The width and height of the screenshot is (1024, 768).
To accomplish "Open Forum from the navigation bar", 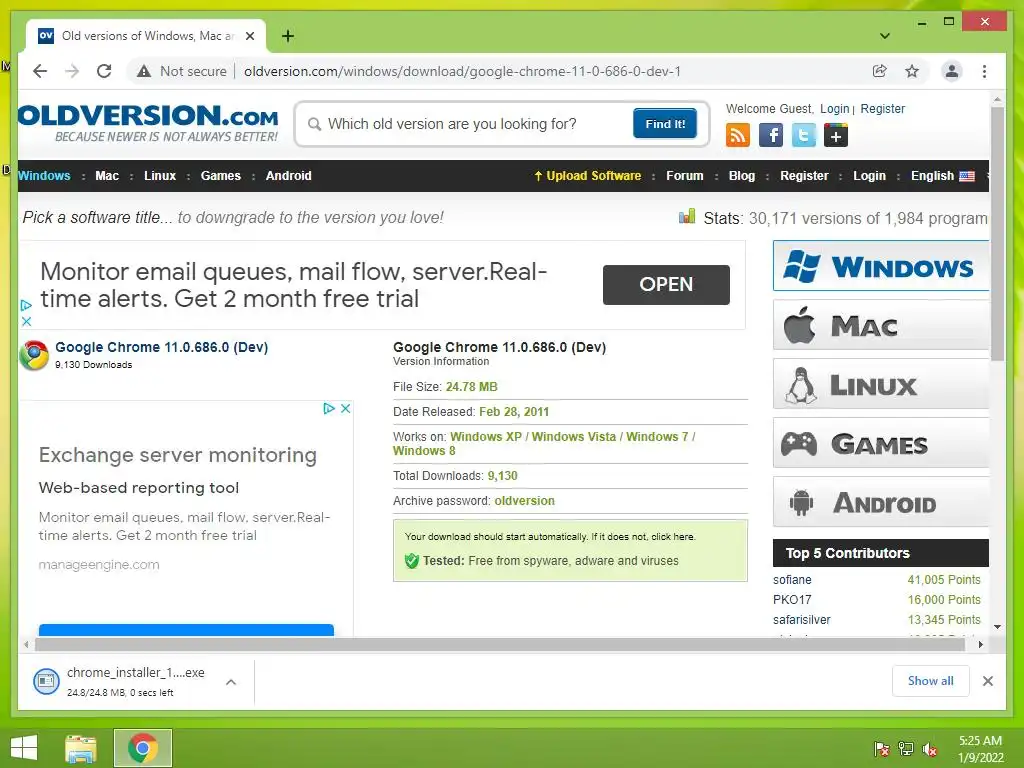I will 684,176.
